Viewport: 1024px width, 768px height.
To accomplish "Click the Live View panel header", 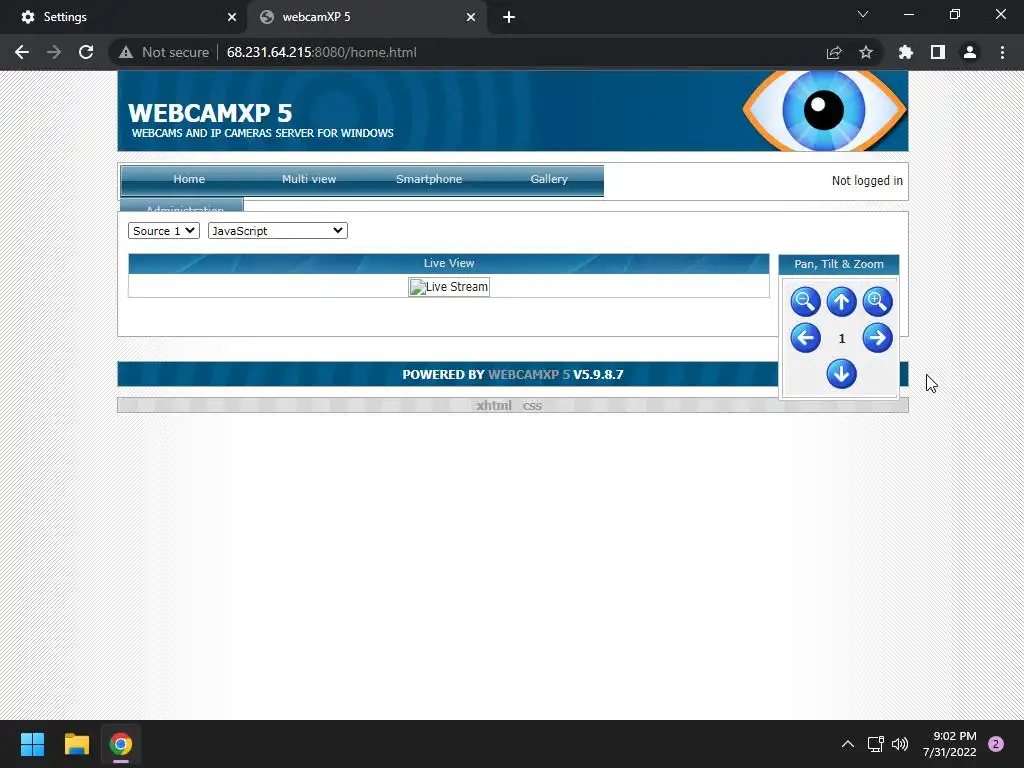I will (x=449, y=263).
